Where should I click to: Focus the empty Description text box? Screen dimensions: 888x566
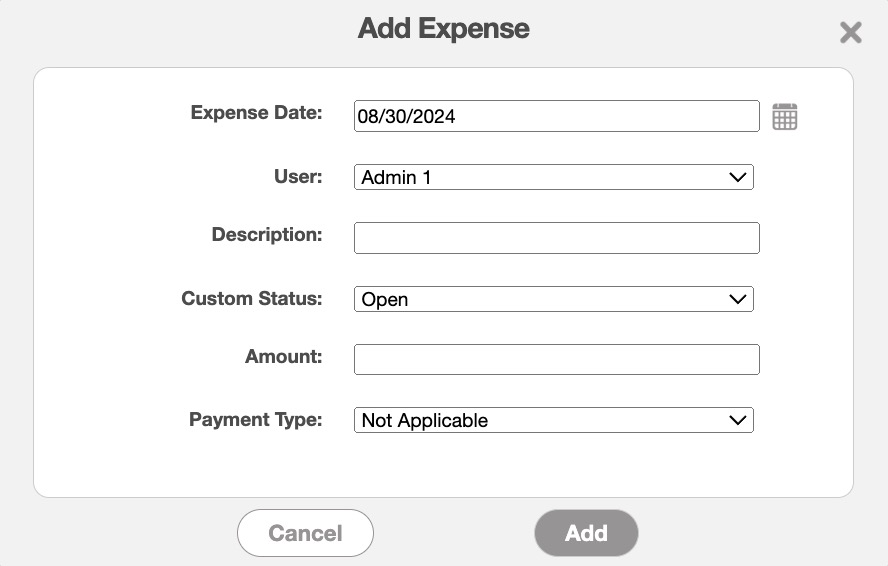[556, 238]
